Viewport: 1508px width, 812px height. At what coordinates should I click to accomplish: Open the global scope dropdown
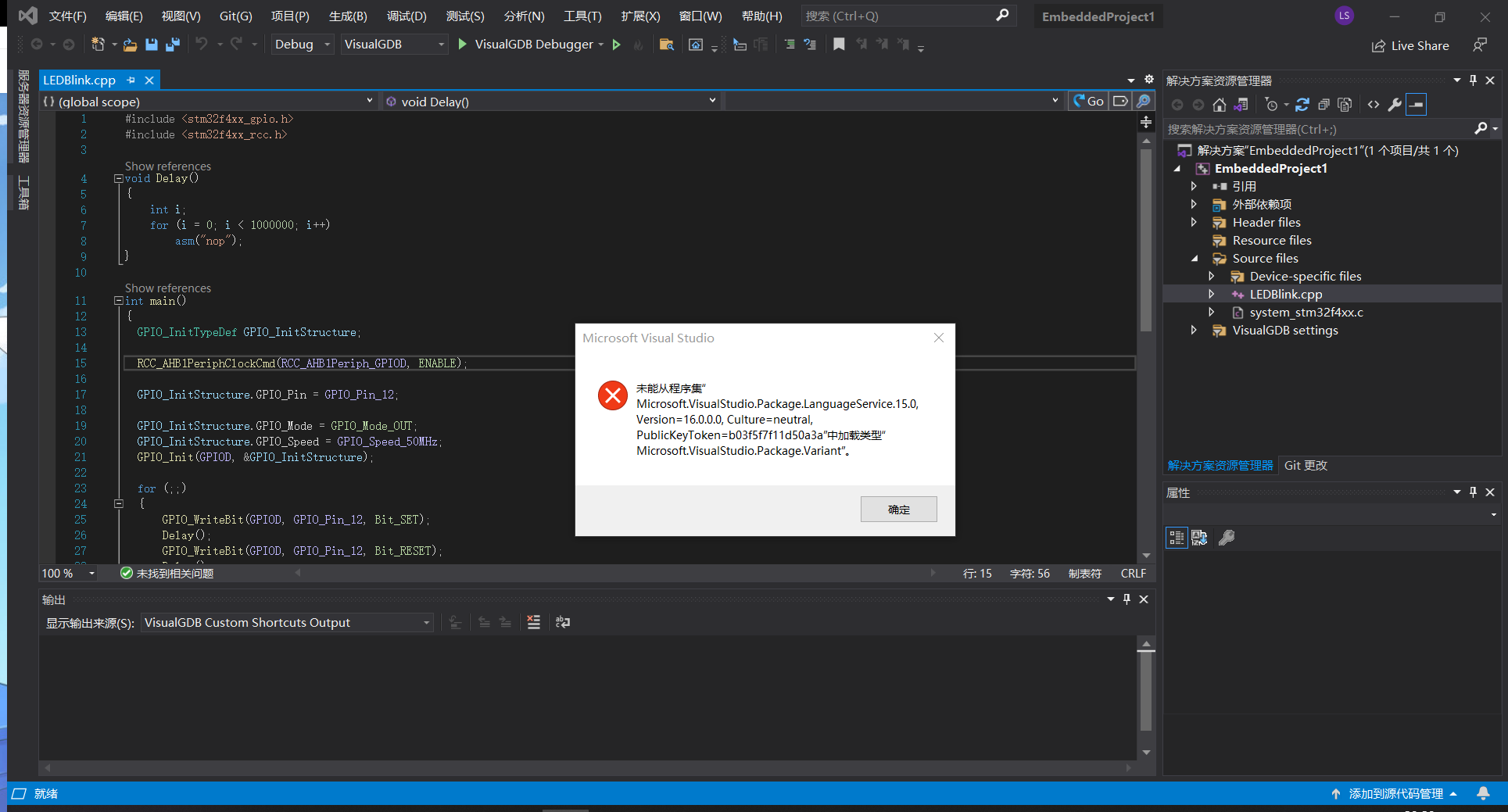210,102
